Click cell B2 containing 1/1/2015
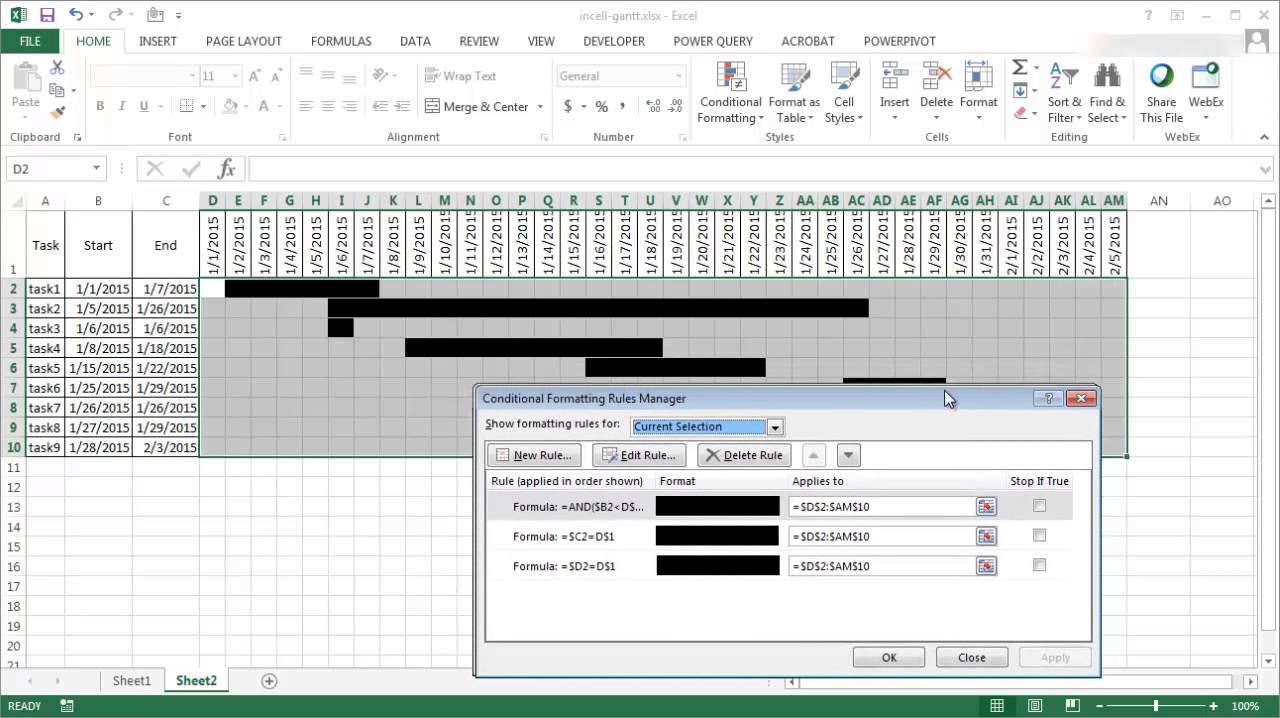The image size is (1280, 718). coord(98,289)
